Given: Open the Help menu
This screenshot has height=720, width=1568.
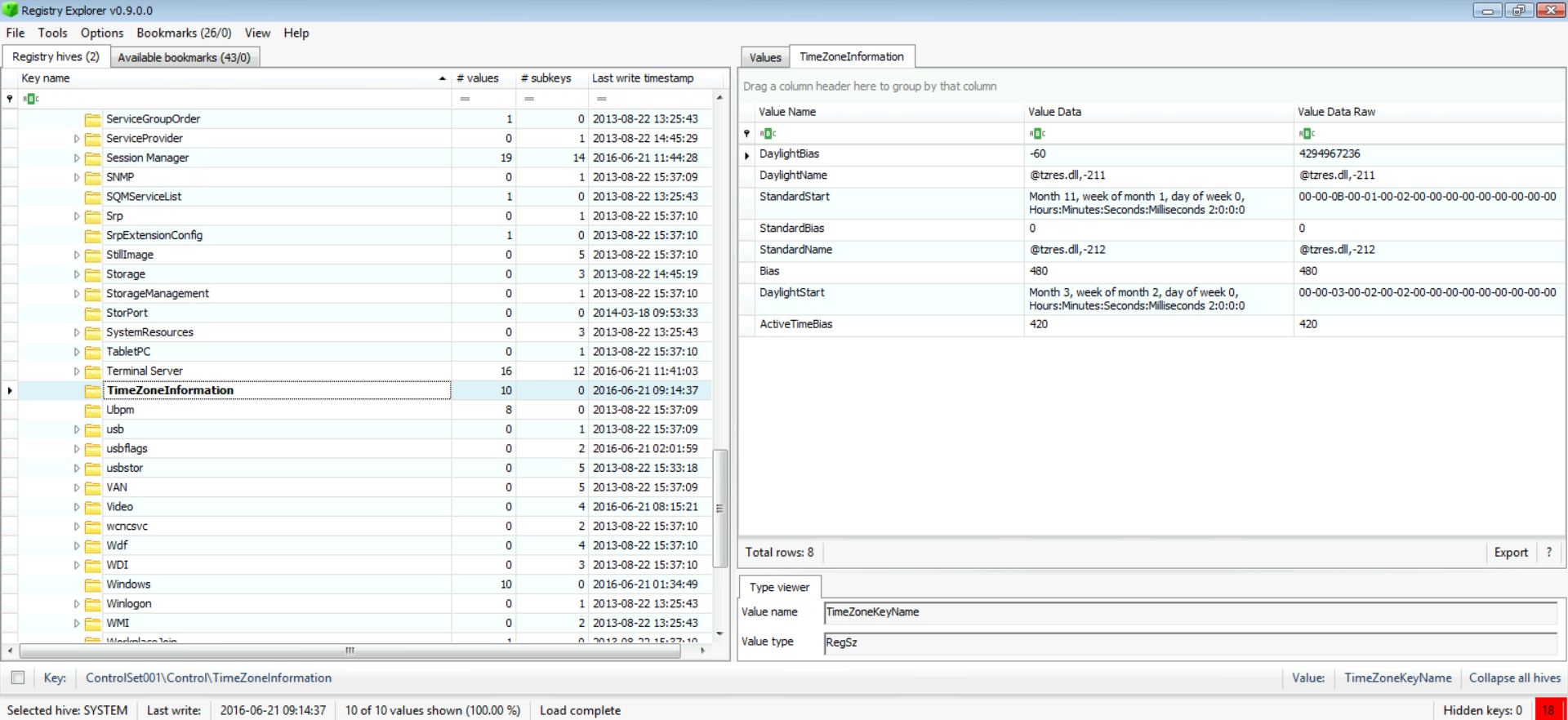Looking at the screenshot, I should click(x=296, y=33).
